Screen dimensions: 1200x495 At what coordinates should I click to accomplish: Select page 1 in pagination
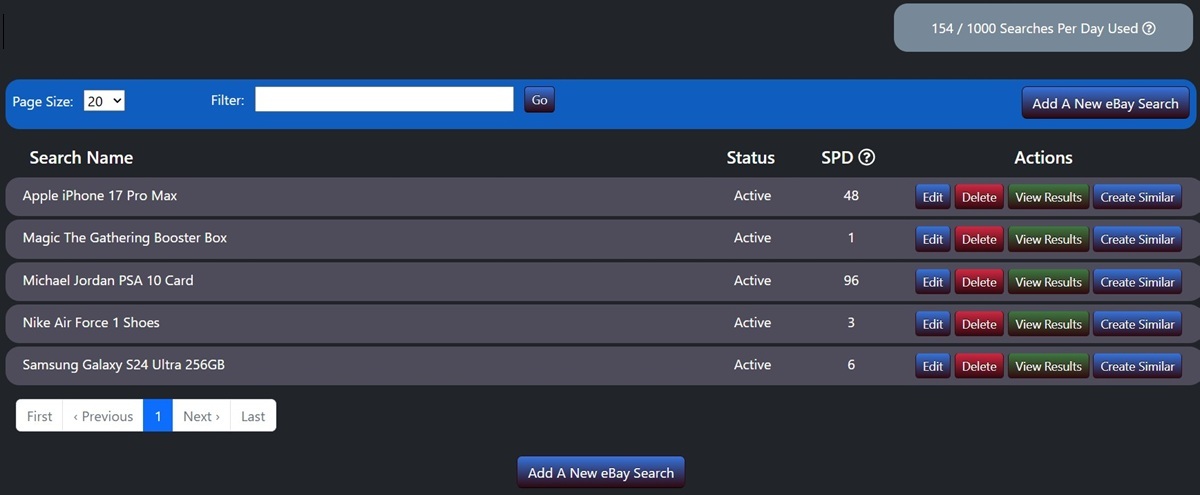click(157, 416)
